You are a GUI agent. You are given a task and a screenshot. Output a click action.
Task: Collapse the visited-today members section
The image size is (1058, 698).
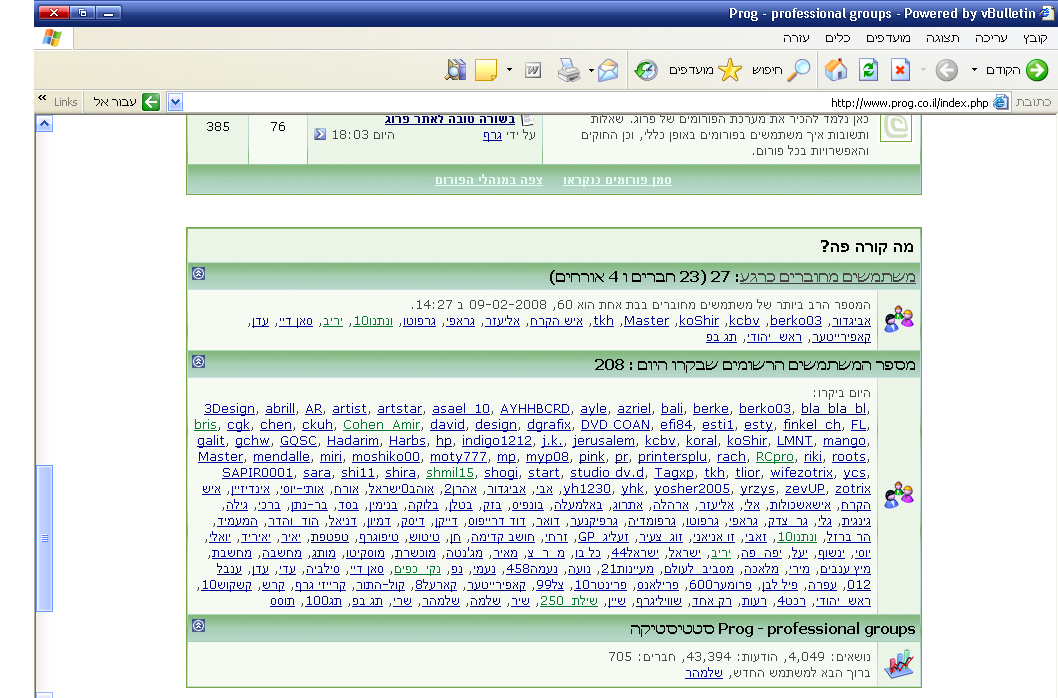click(x=198, y=361)
